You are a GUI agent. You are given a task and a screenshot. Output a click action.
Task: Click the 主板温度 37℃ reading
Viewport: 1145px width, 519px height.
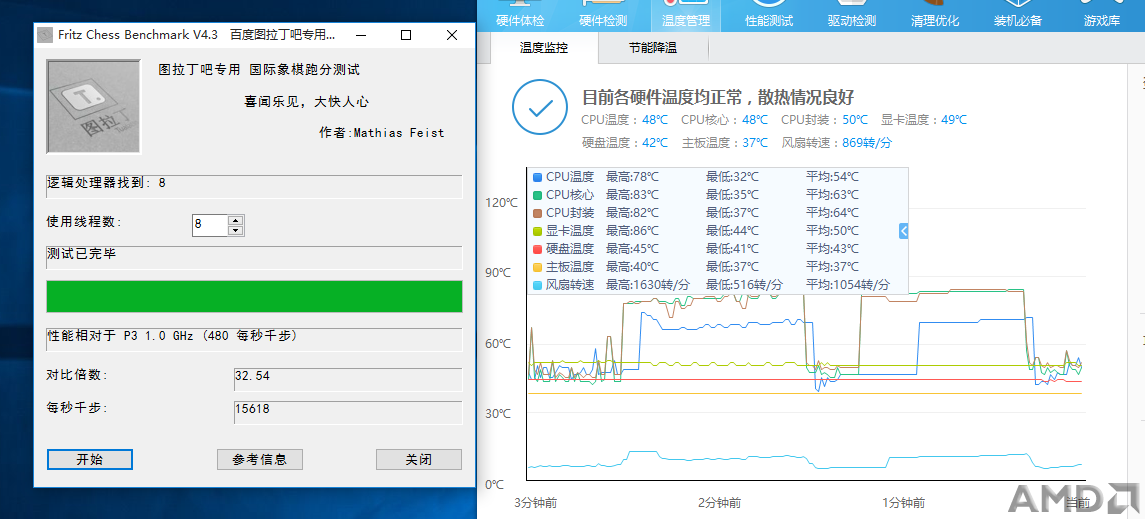724,142
